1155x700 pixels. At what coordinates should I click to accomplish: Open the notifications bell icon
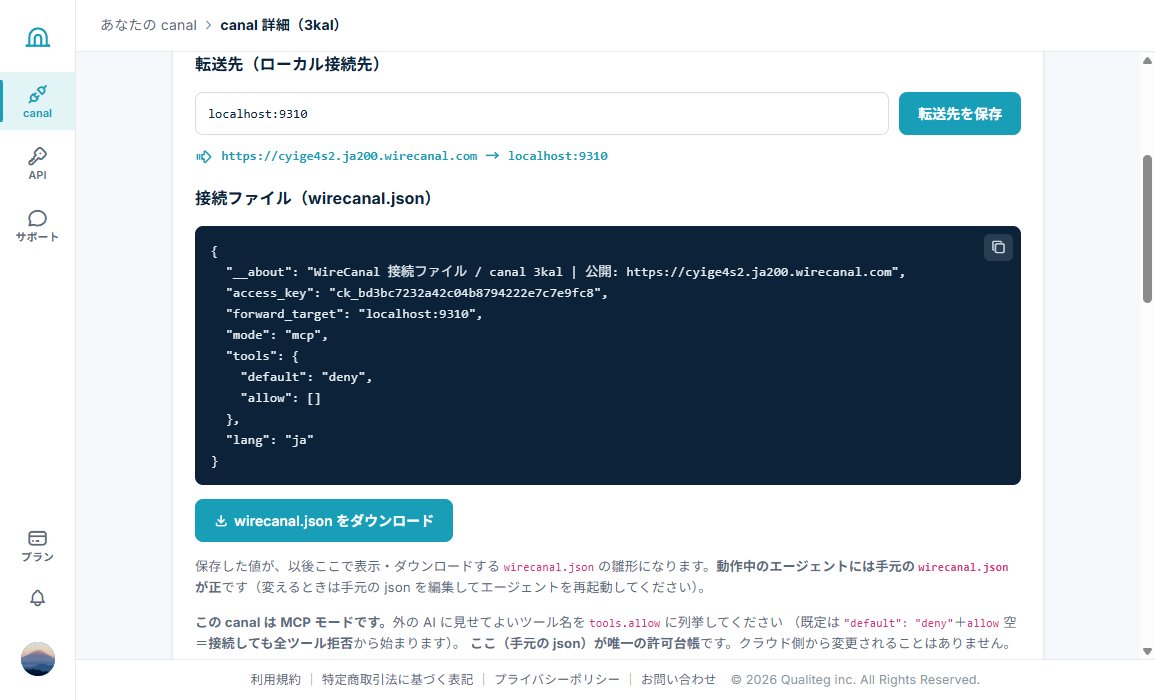click(x=38, y=598)
